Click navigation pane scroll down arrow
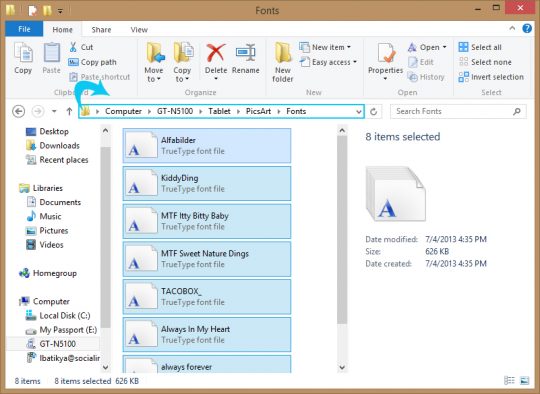The height and width of the screenshot is (394, 540). pos(105,367)
